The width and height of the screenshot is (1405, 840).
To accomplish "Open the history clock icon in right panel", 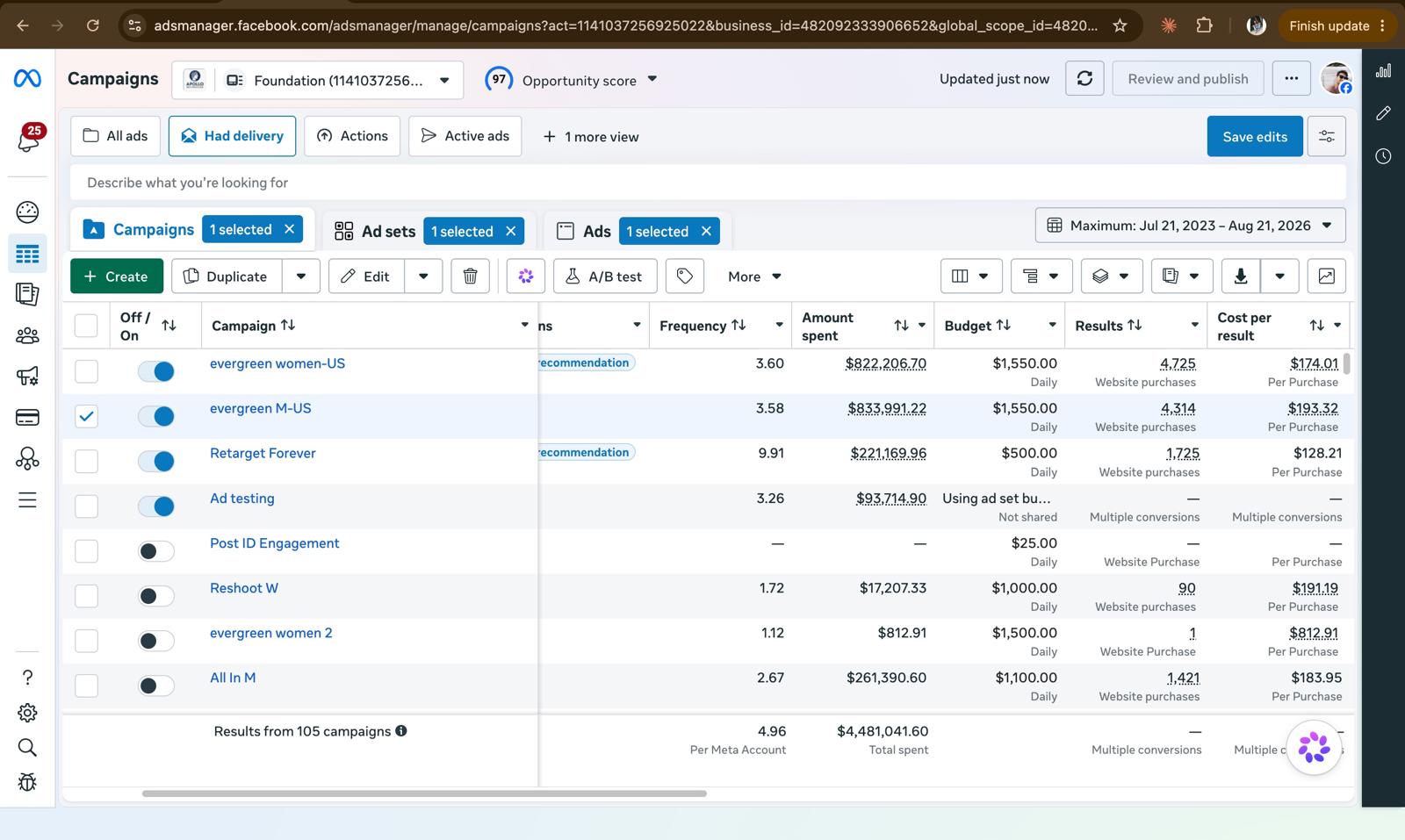I will (x=1384, y=156).
